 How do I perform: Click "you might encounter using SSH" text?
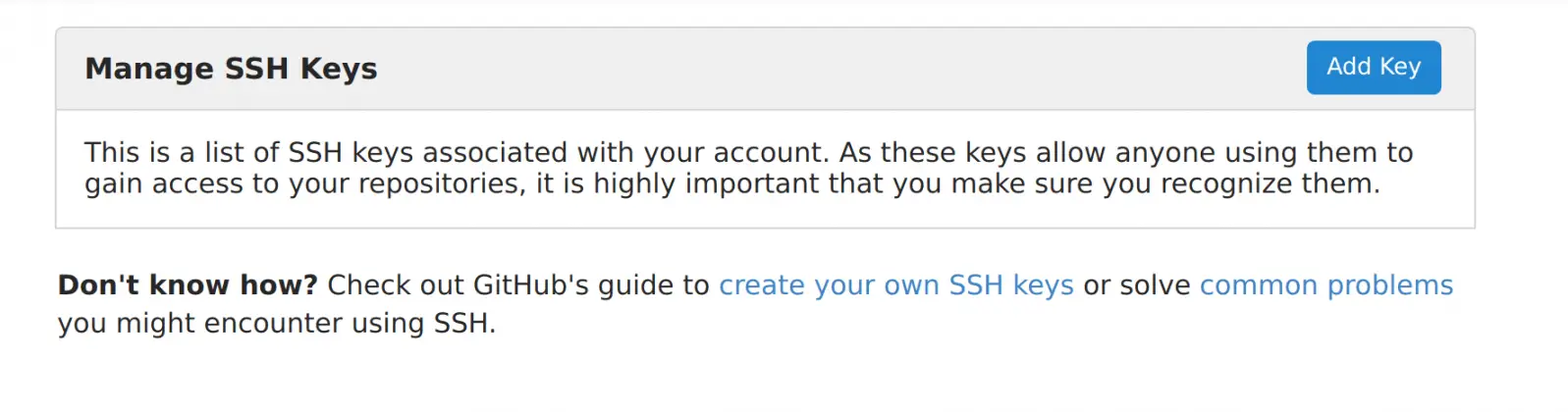tap(276, 324)
